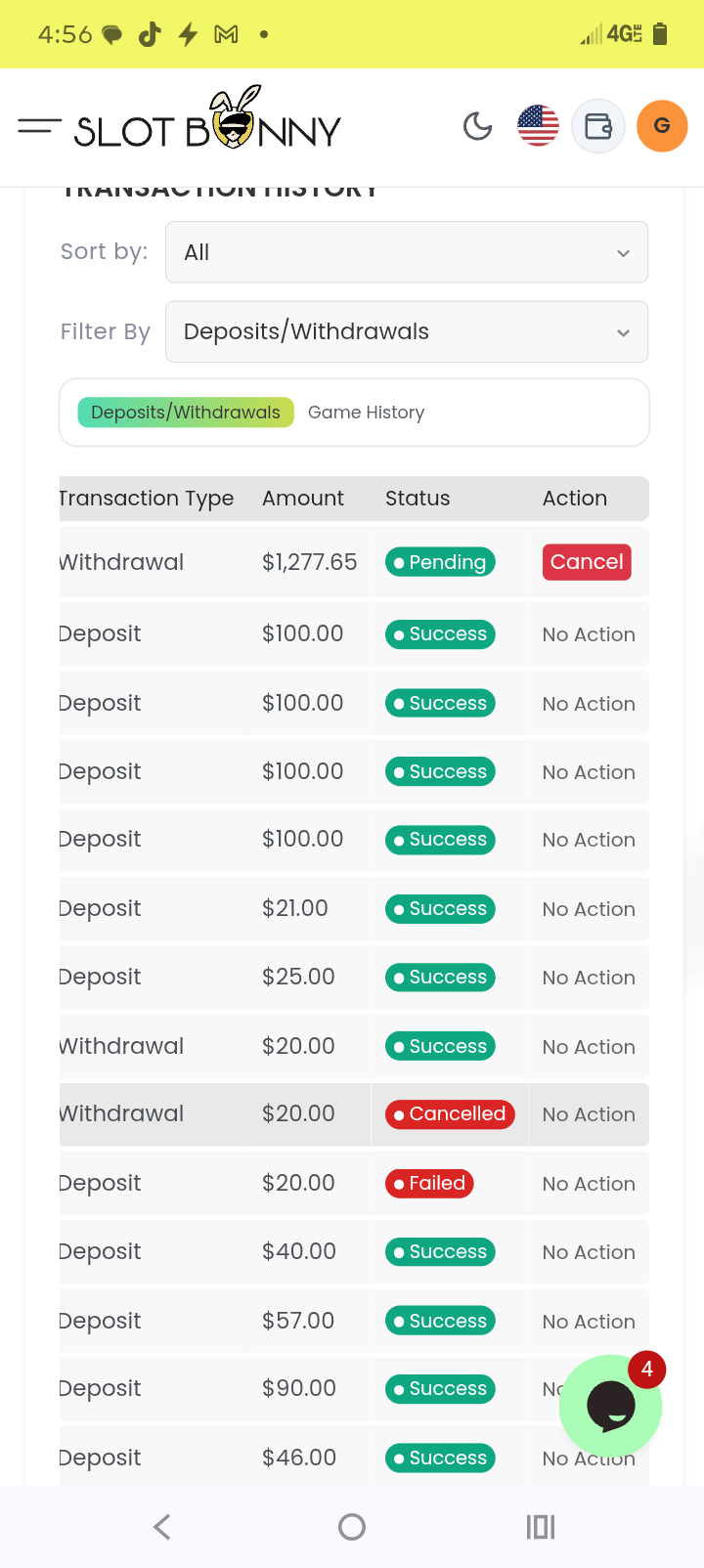Screen dimensions: 704x1568
Task: Expand the Filter By Deposits/Withdrawals dropdown
Action: pyautogui.click(x=407, y=331)
